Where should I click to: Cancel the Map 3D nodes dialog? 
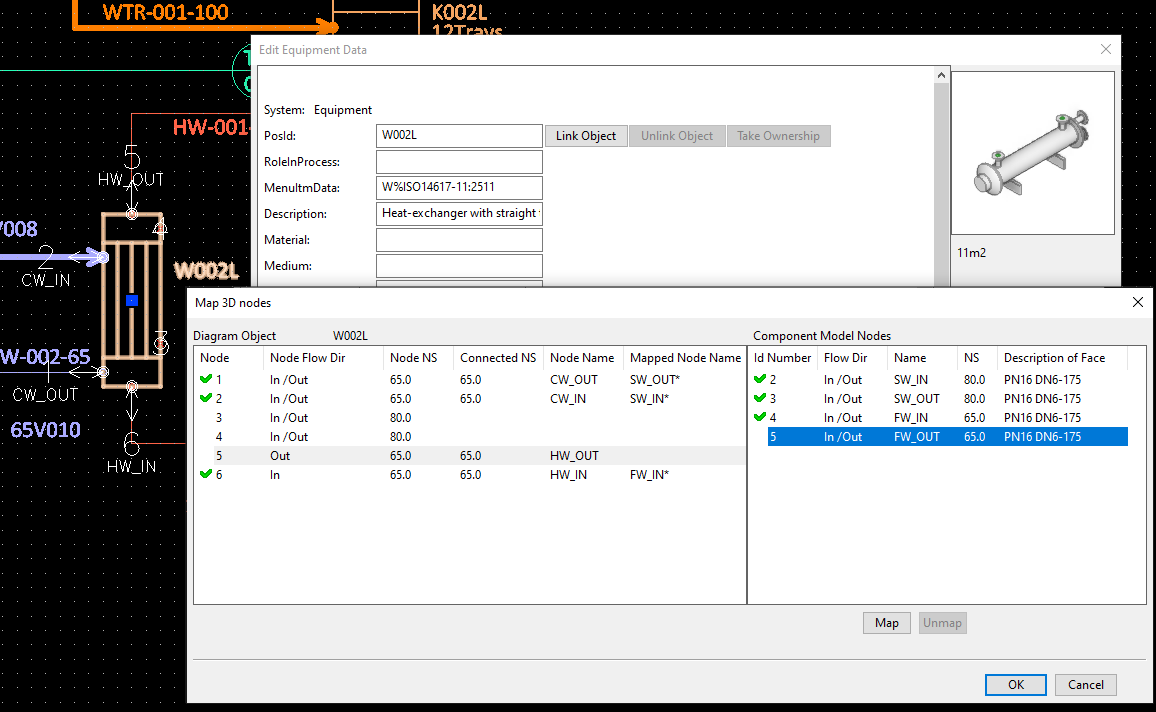[x=1085, y=685]
